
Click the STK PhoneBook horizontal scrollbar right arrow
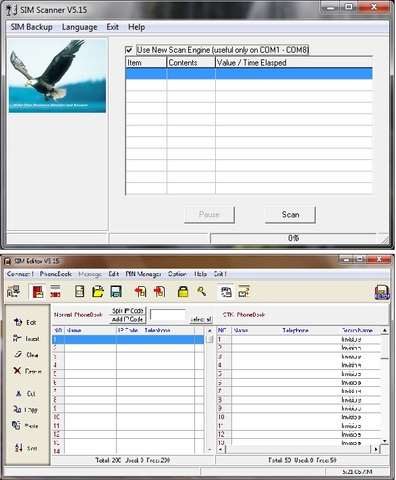click(x=376, y=449)
